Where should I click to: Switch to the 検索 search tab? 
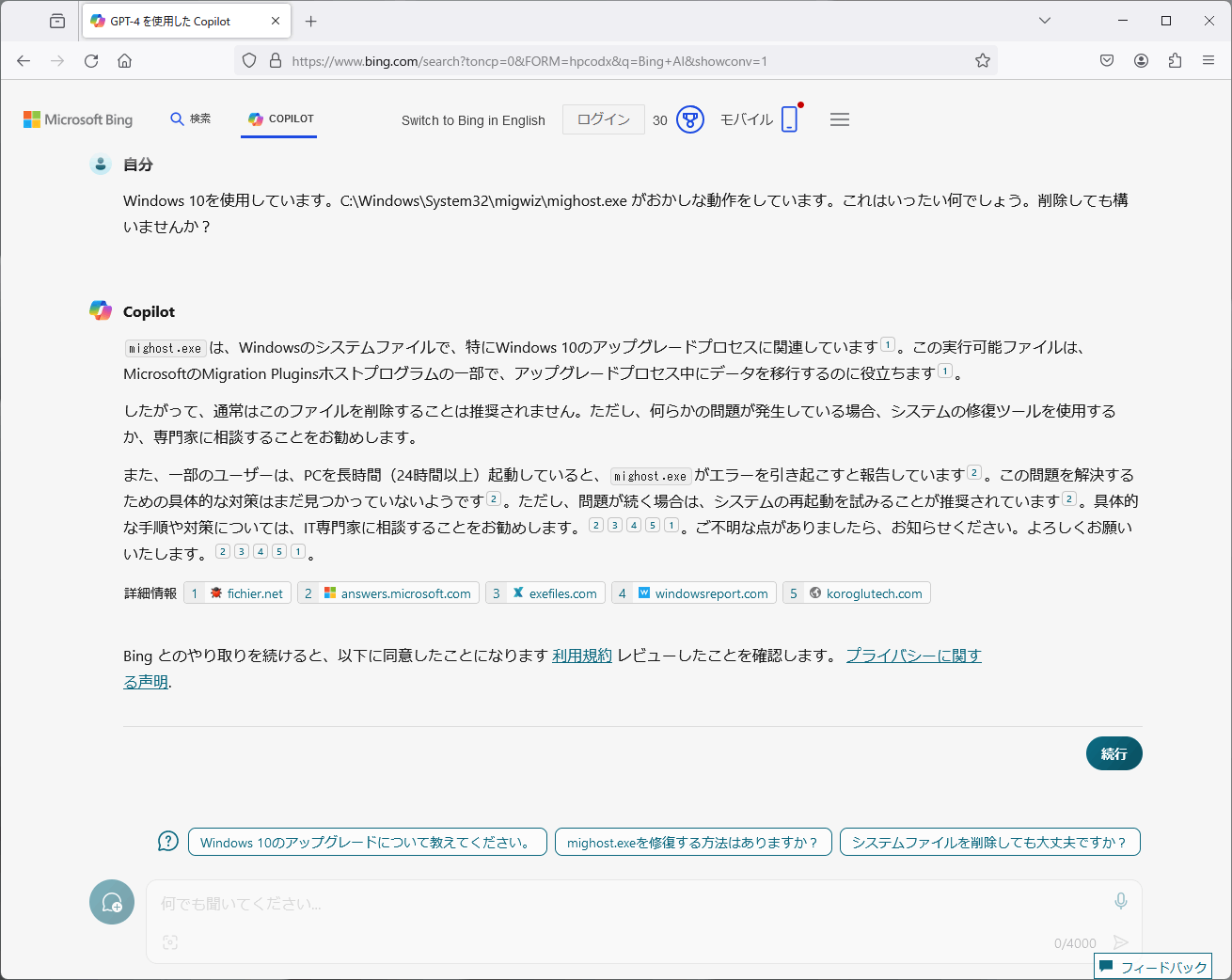click(x=190, y=119)
